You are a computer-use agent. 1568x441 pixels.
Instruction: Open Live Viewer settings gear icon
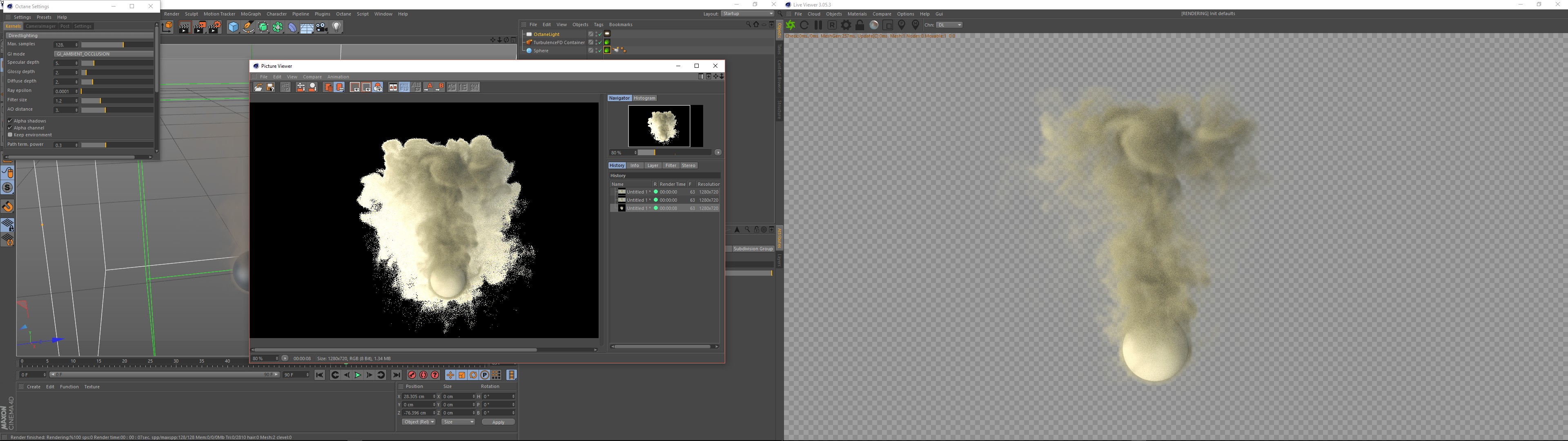[846, 25]
